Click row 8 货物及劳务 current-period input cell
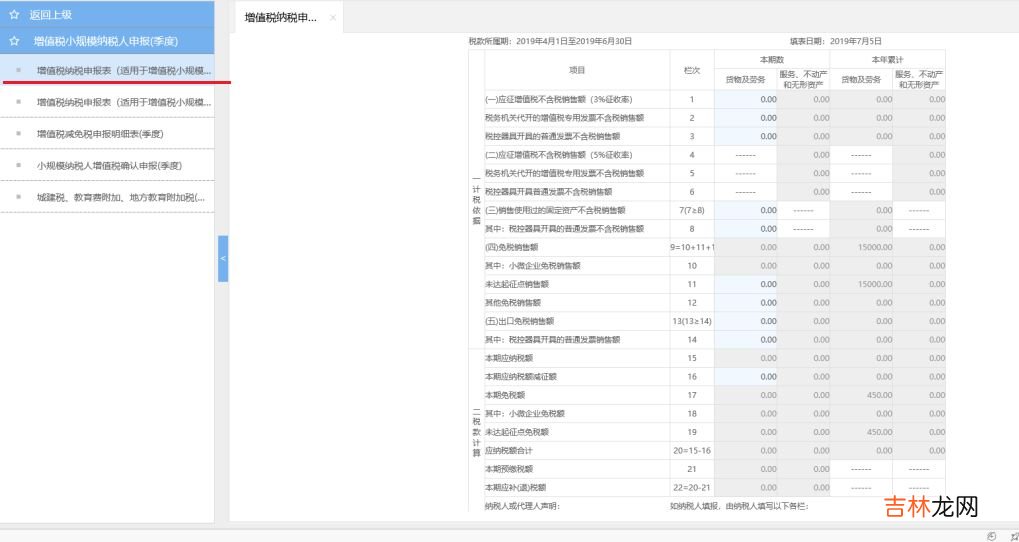1019x542 pixels. point(746,229)
